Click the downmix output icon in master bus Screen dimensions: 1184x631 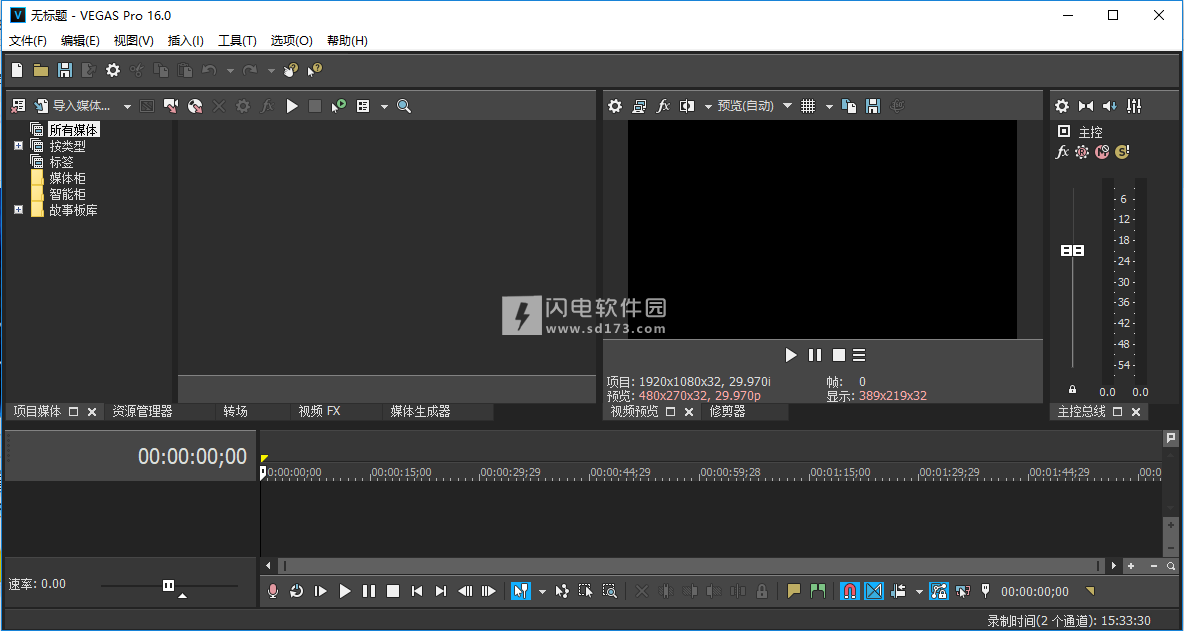tap(1086, 106)
